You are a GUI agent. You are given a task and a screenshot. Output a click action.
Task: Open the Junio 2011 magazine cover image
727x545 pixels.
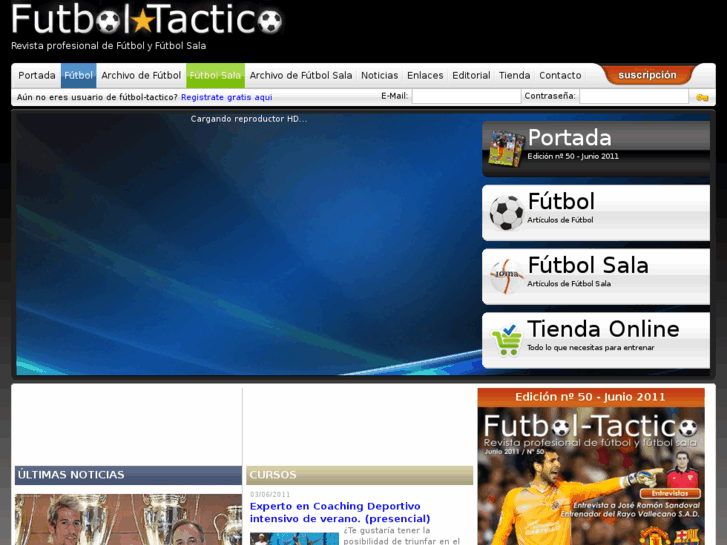click(x=591, y=476)
